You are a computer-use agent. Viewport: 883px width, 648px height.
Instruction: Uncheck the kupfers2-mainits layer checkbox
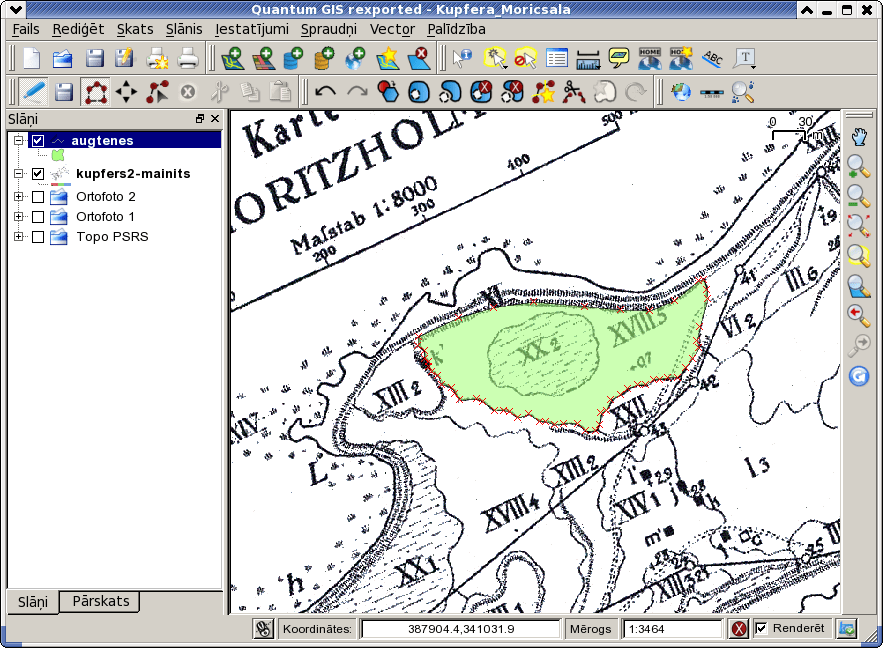coord(38,174)
